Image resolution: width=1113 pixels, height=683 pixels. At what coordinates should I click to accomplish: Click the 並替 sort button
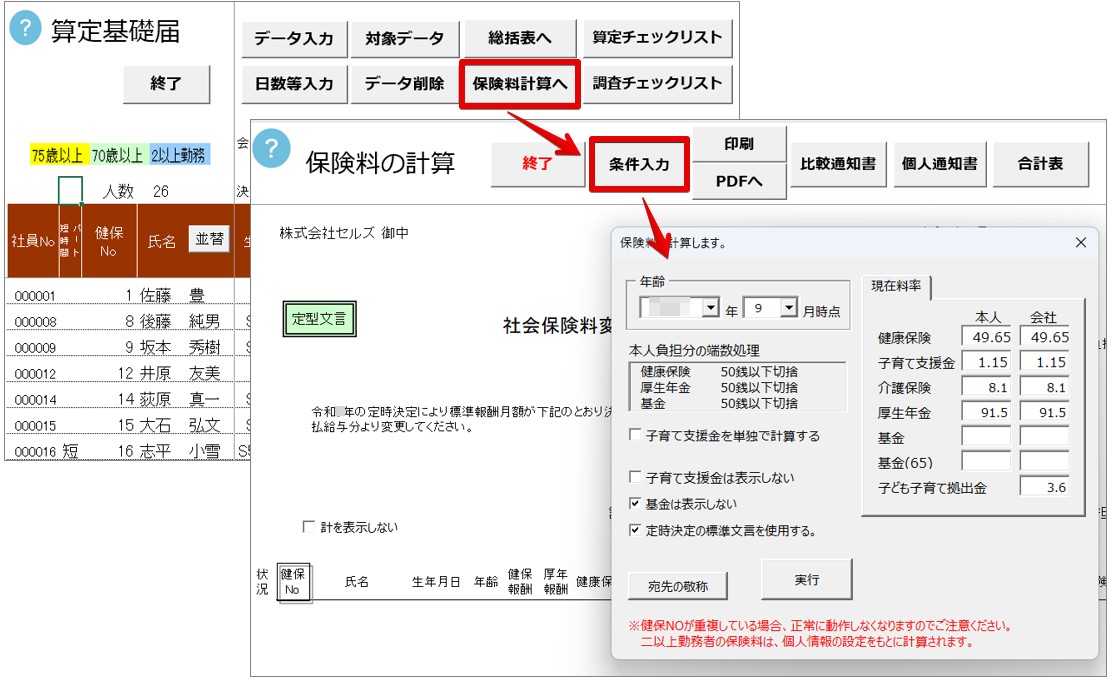point(209,239)
